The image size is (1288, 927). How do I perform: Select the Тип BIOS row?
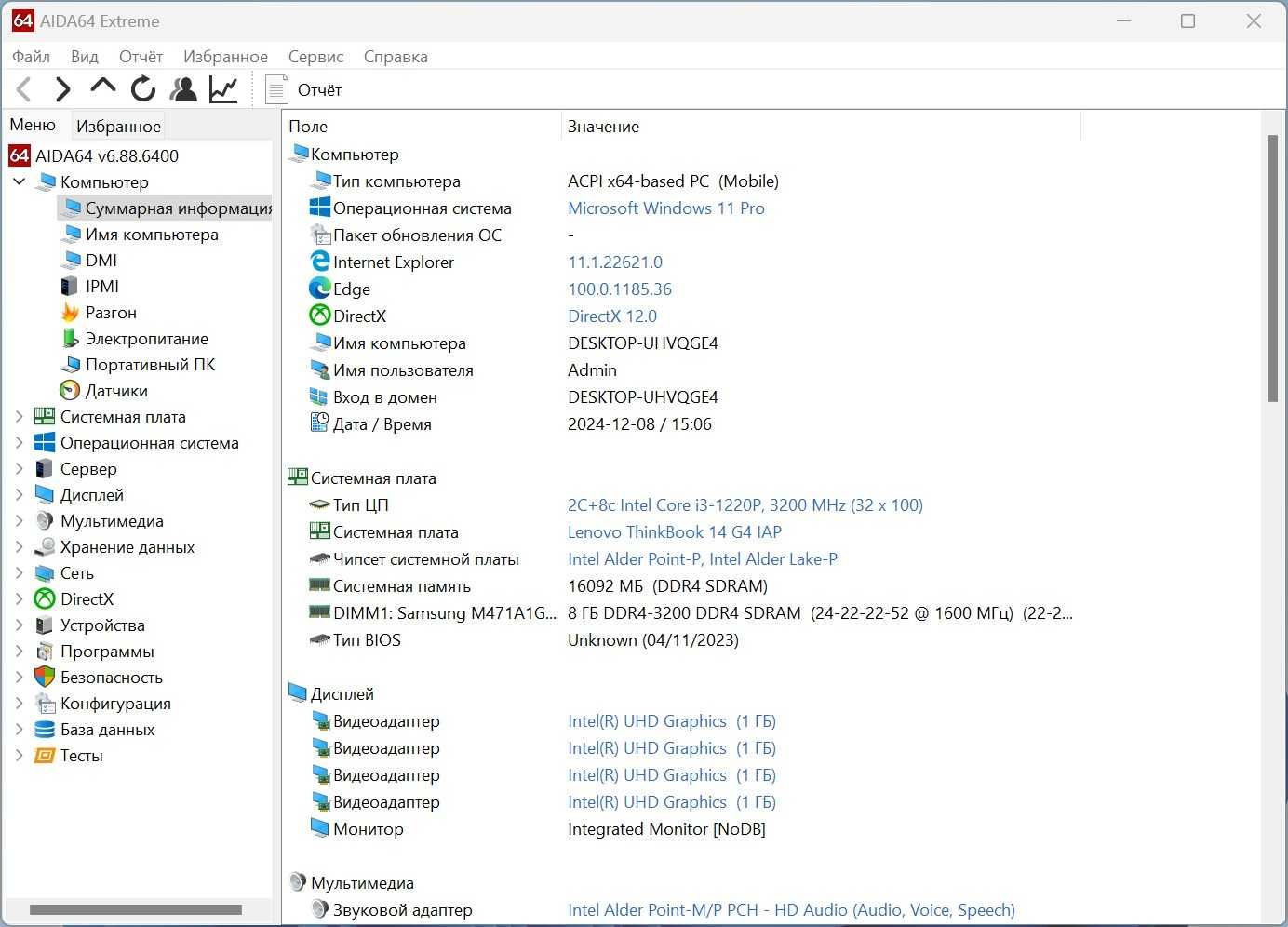click(522, 640)
